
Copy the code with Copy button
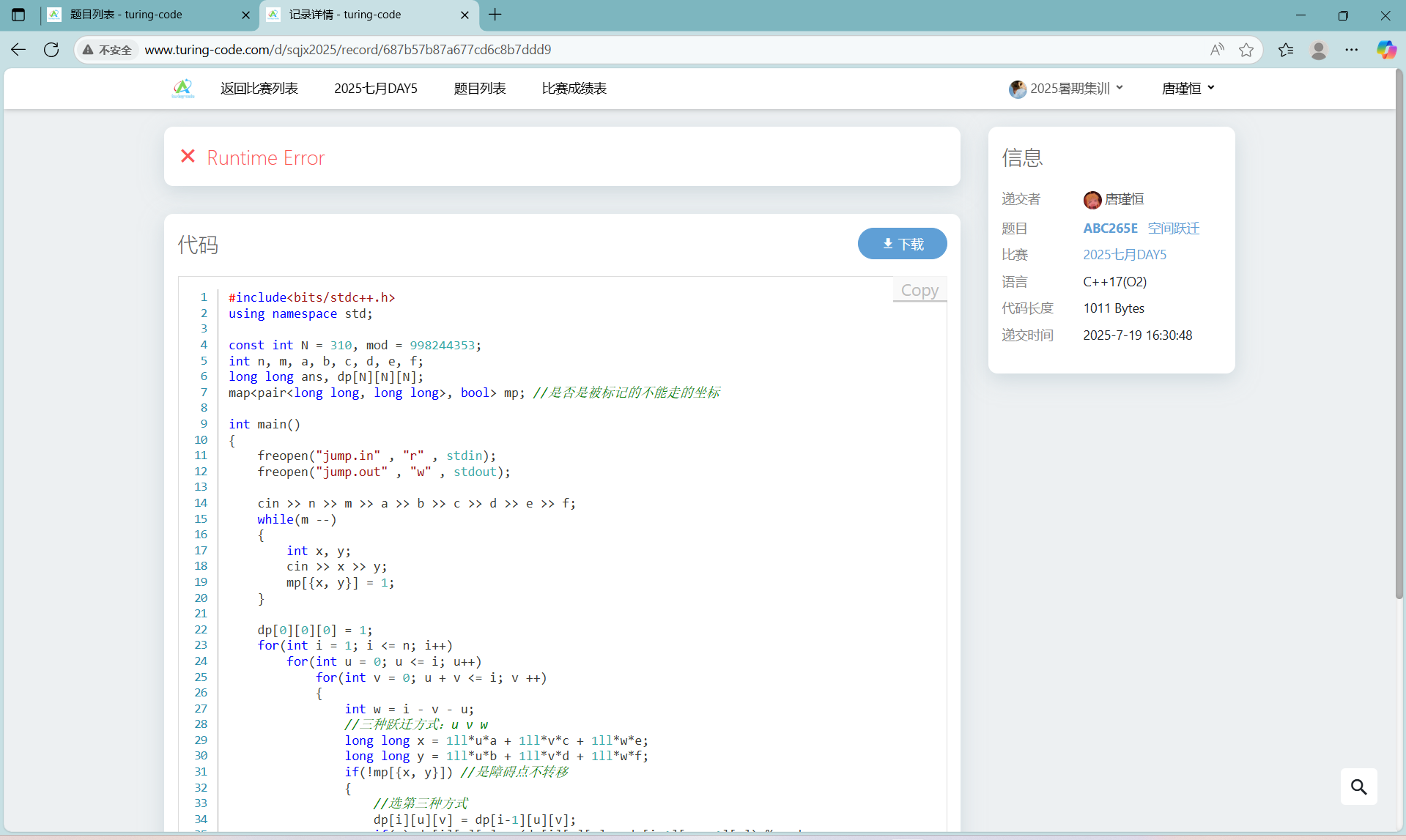919,290
